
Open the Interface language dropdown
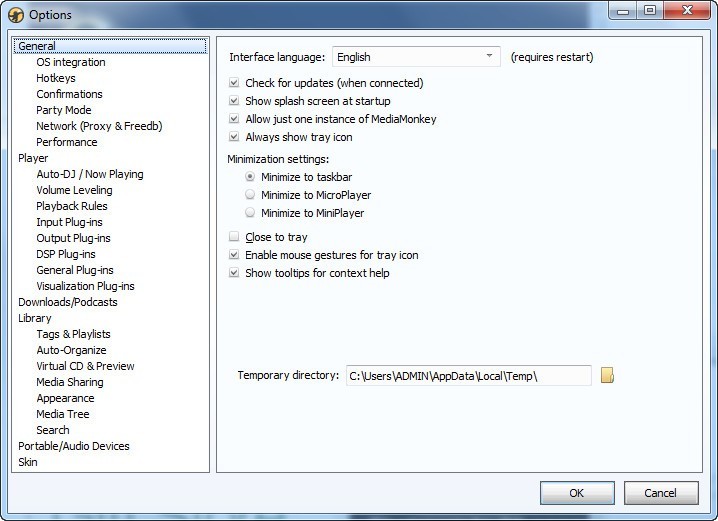coord(416,57)
